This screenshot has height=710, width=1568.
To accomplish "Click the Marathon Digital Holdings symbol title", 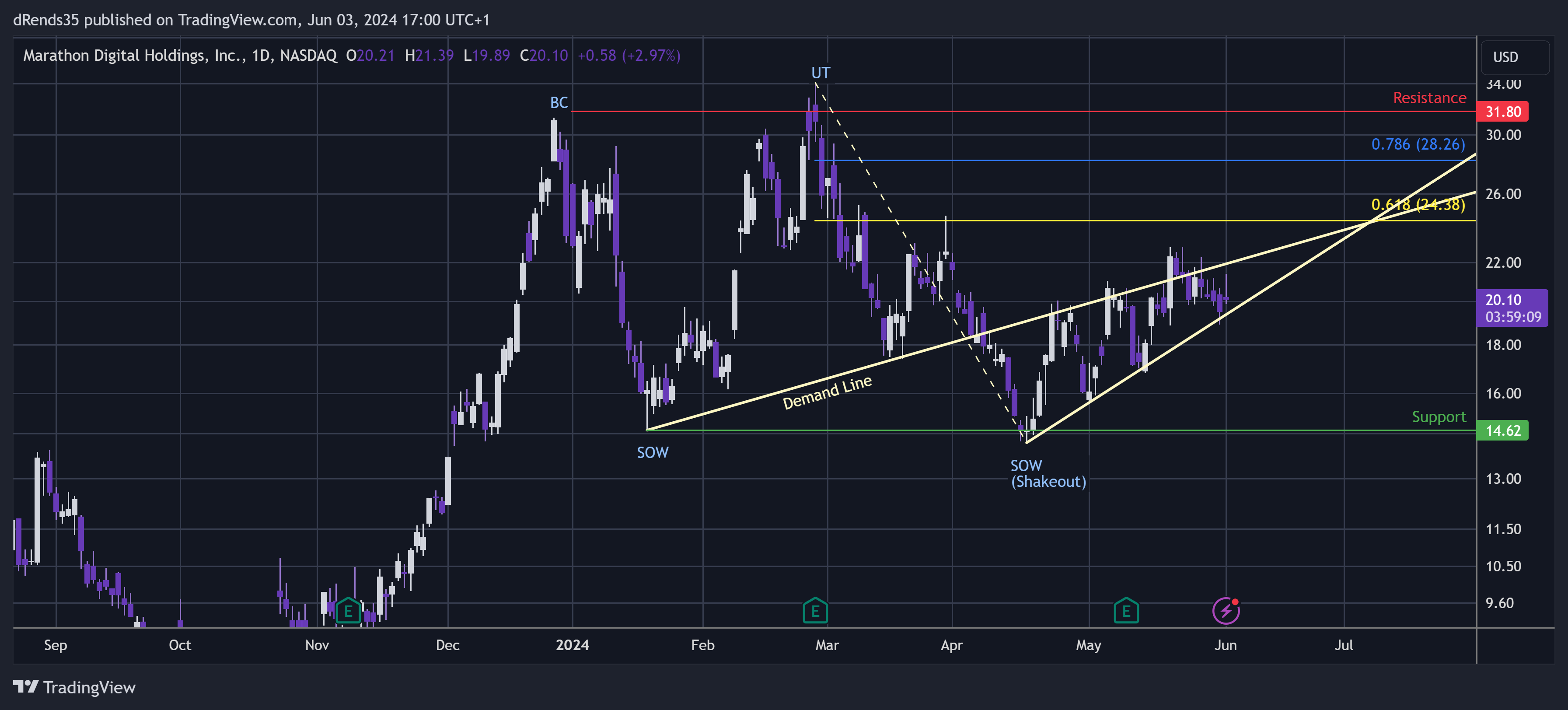I will pos(180,56).
